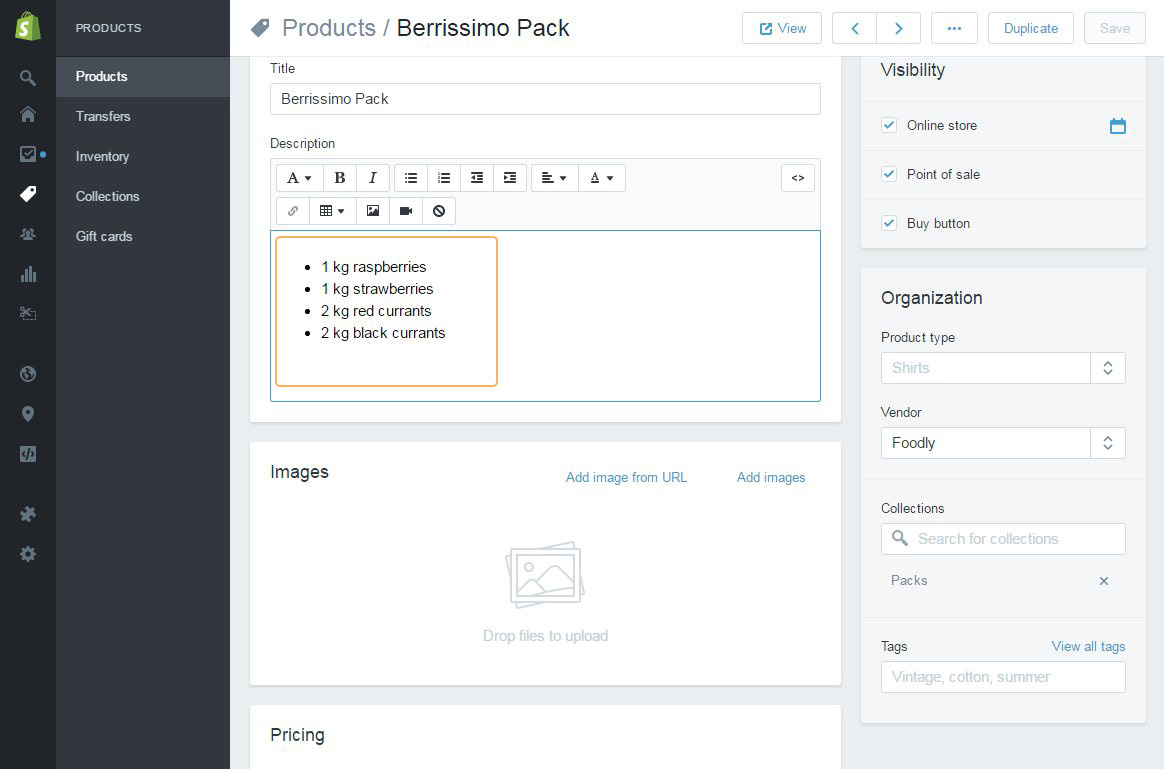Toggle HTML source view in editor

click(797, 178)
